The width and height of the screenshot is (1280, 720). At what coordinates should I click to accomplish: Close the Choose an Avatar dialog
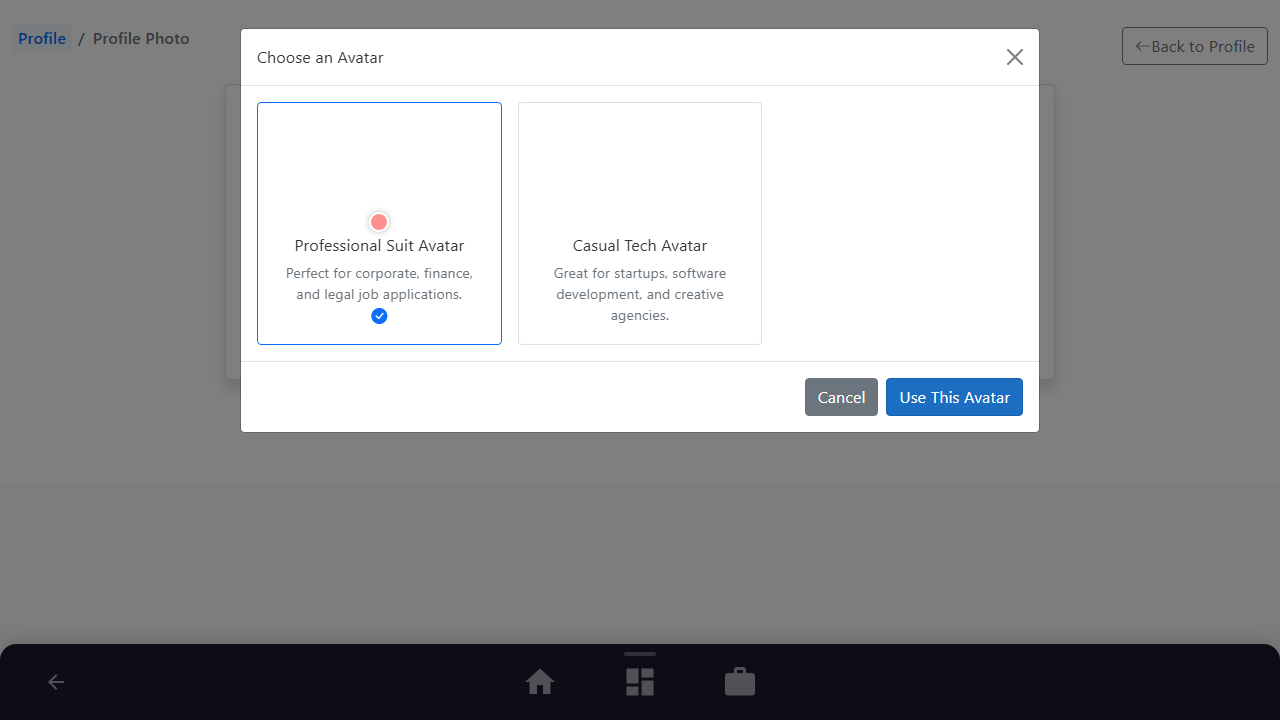click(1015, 57)
